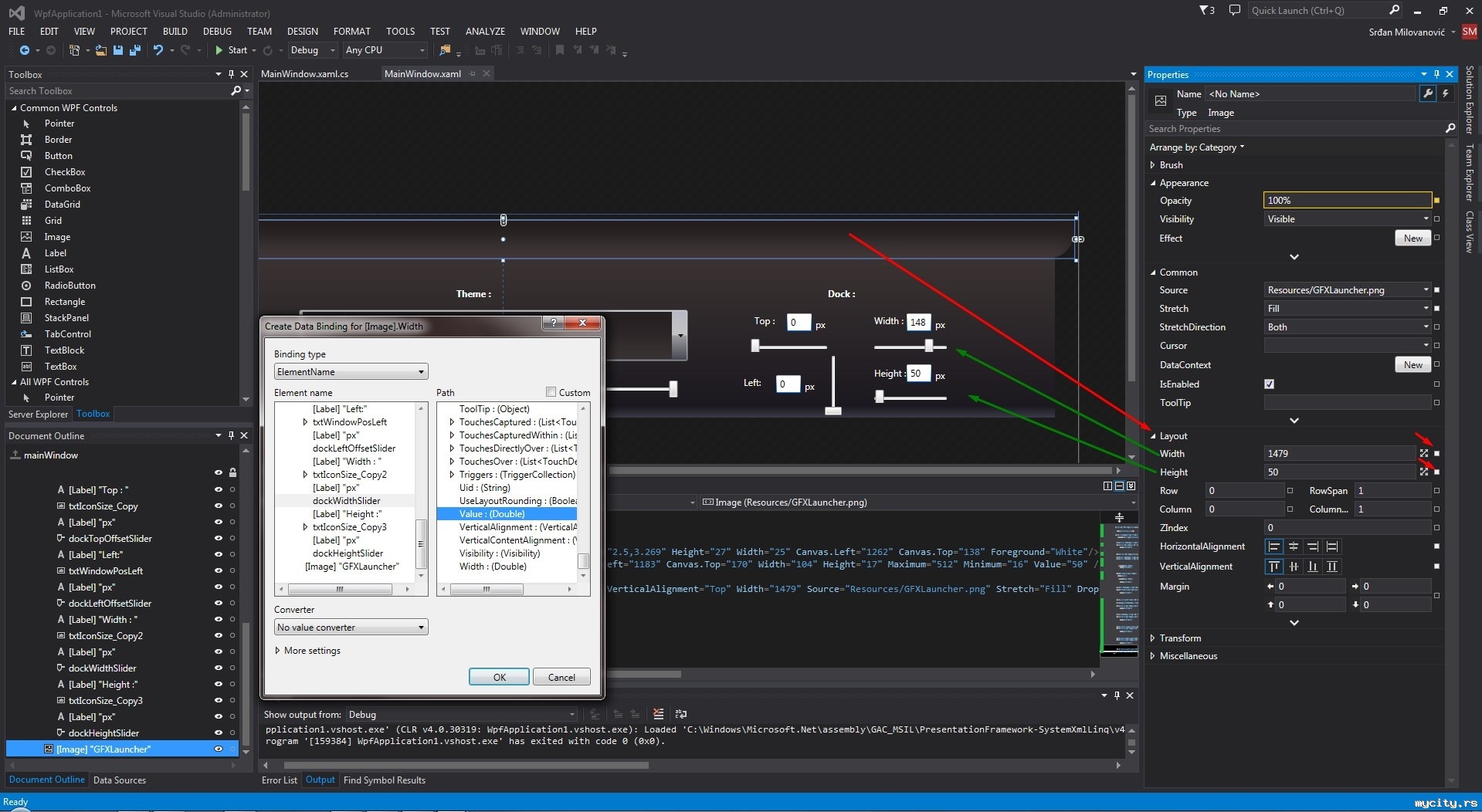Click the Clear All output icon
The image size is (1482, 812).
pos(658,714)
